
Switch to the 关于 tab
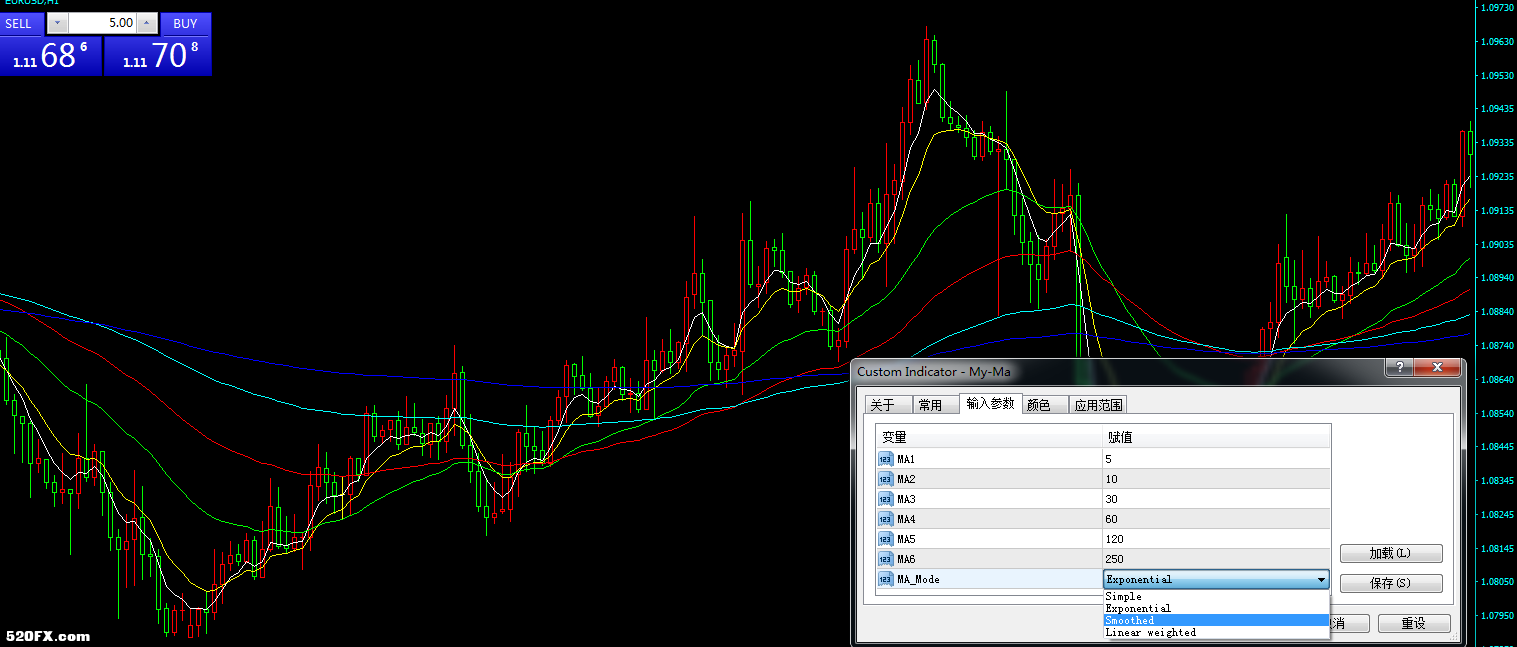point(887,405)
